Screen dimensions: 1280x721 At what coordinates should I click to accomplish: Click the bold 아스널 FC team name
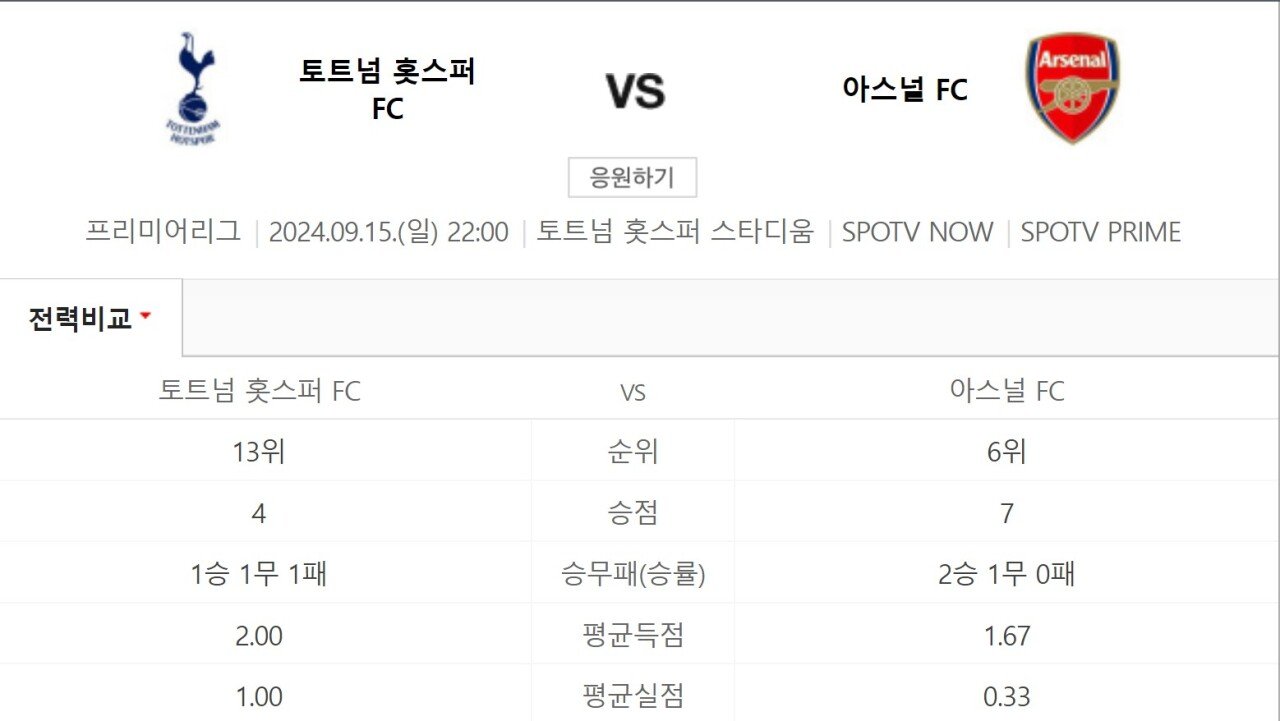pyautogui.click(x=905, y=90)
